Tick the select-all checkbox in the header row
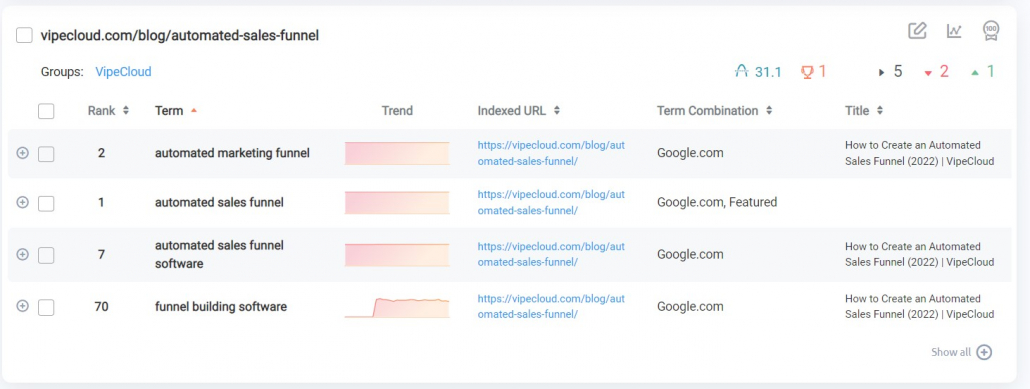 [x=46, y=111]
